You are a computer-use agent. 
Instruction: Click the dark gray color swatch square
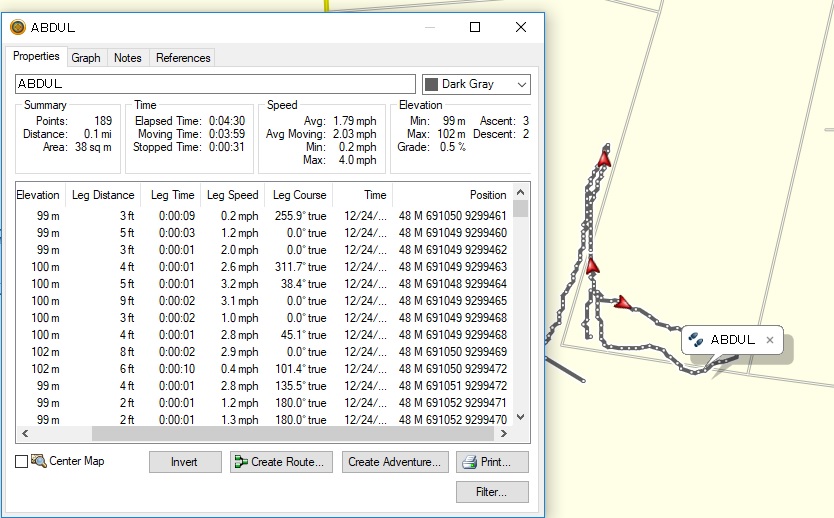pos(432,84)
